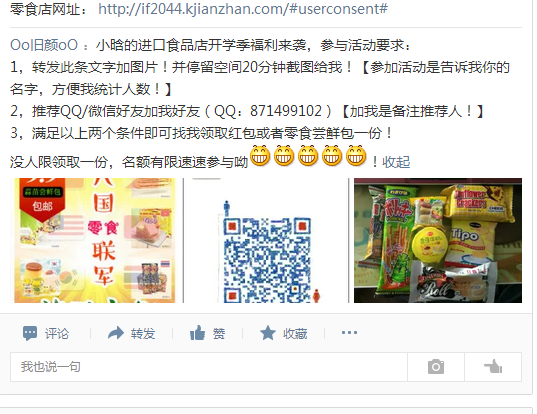Click the thumbs-up like icon
This screenshot has height=414, width=537.
coord(198,333)
